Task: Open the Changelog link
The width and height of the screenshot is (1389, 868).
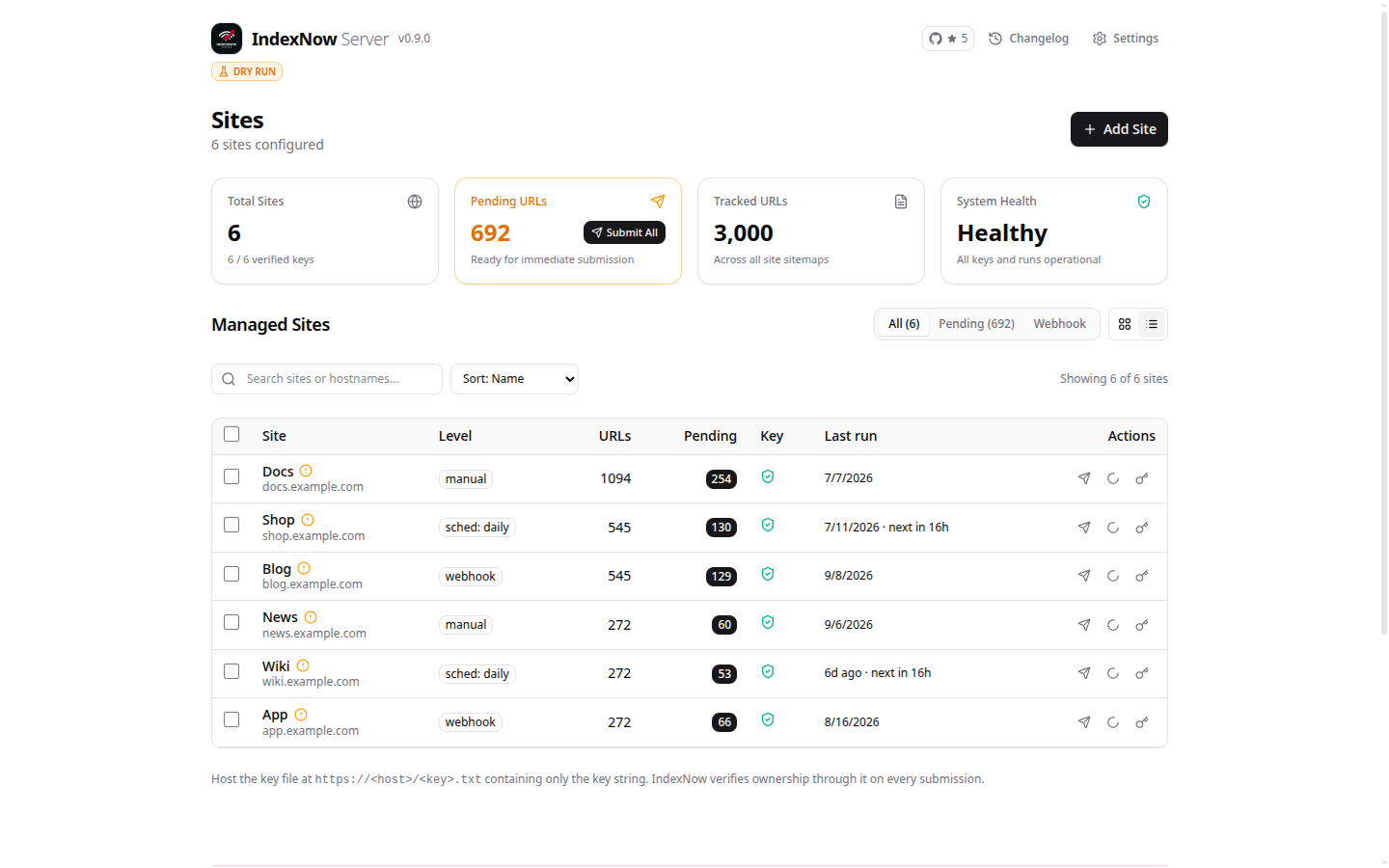Action: (x=1029, y=39)
